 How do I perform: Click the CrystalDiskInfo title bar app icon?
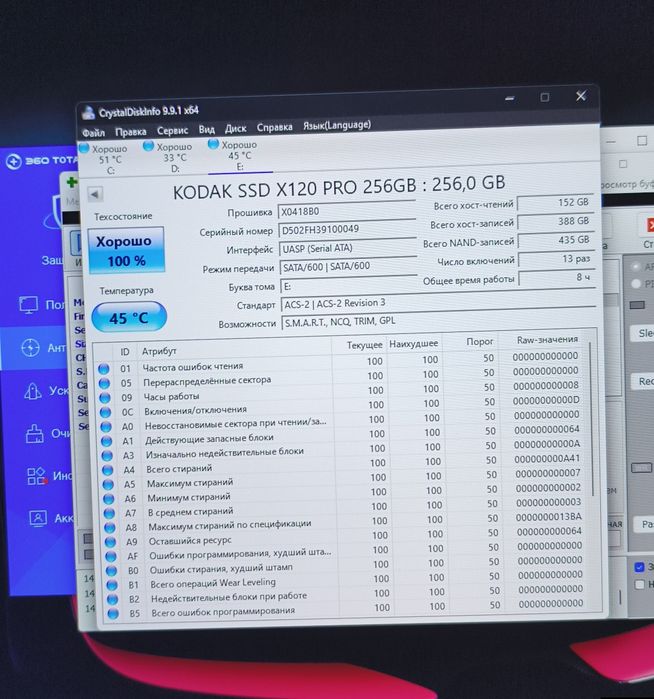pos(88,112)
